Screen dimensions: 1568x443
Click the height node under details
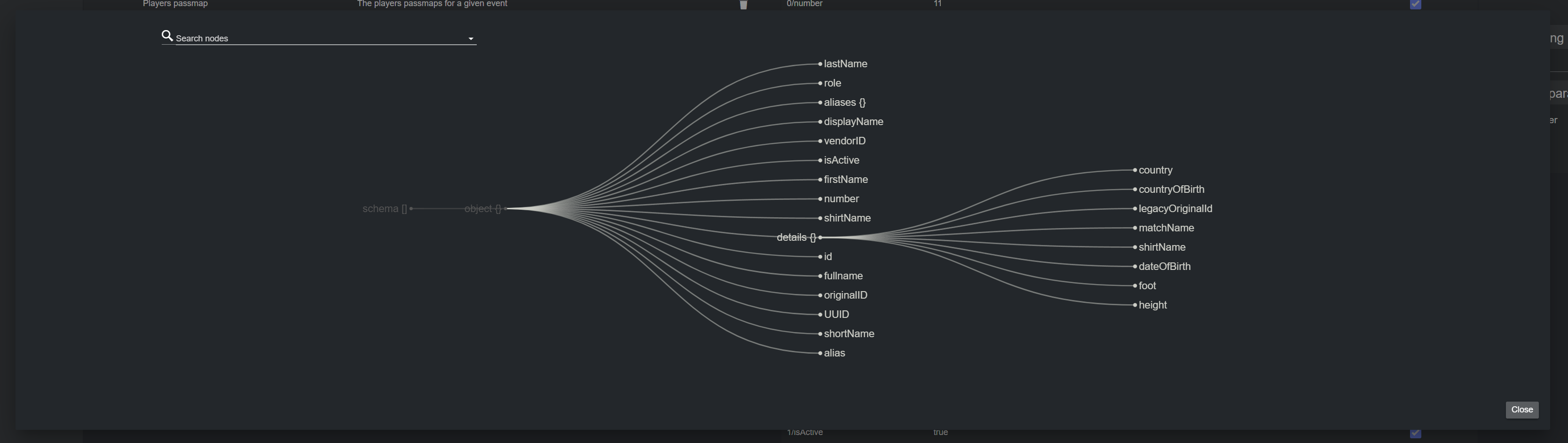pos(1152,305)
